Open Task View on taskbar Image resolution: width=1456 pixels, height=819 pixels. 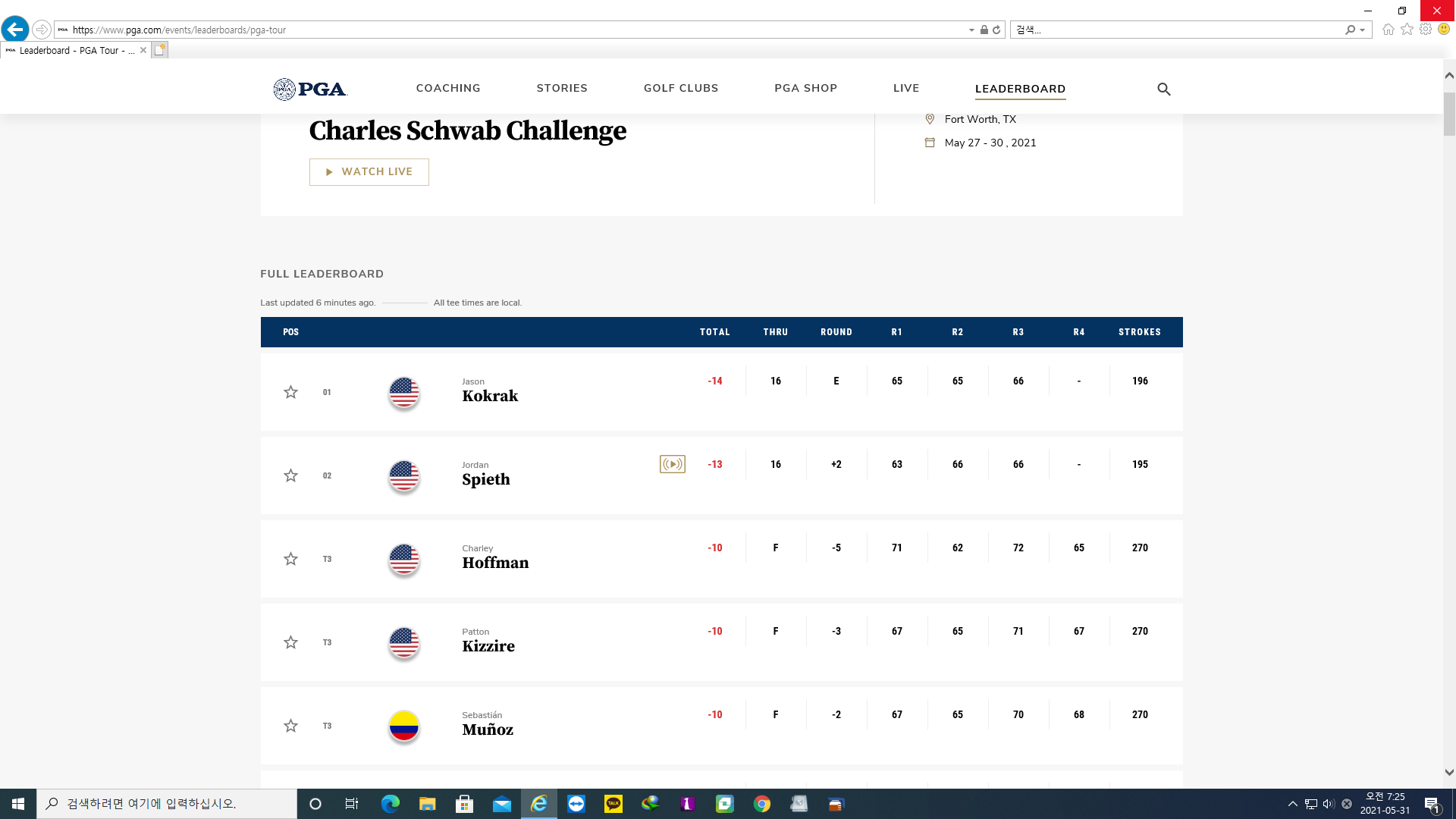pos(351,804)
